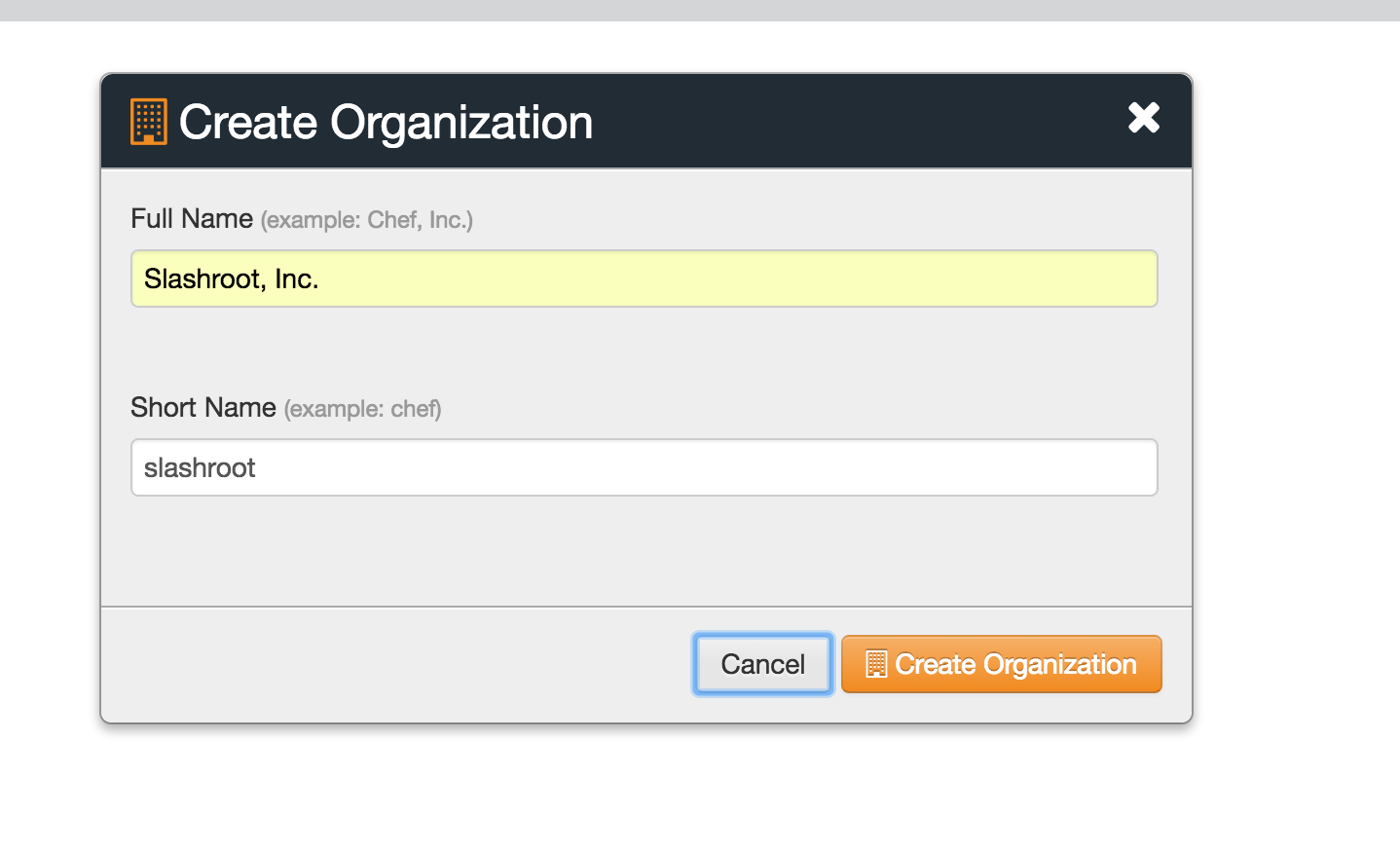Click the Short Name label

[x=203, y=408]
